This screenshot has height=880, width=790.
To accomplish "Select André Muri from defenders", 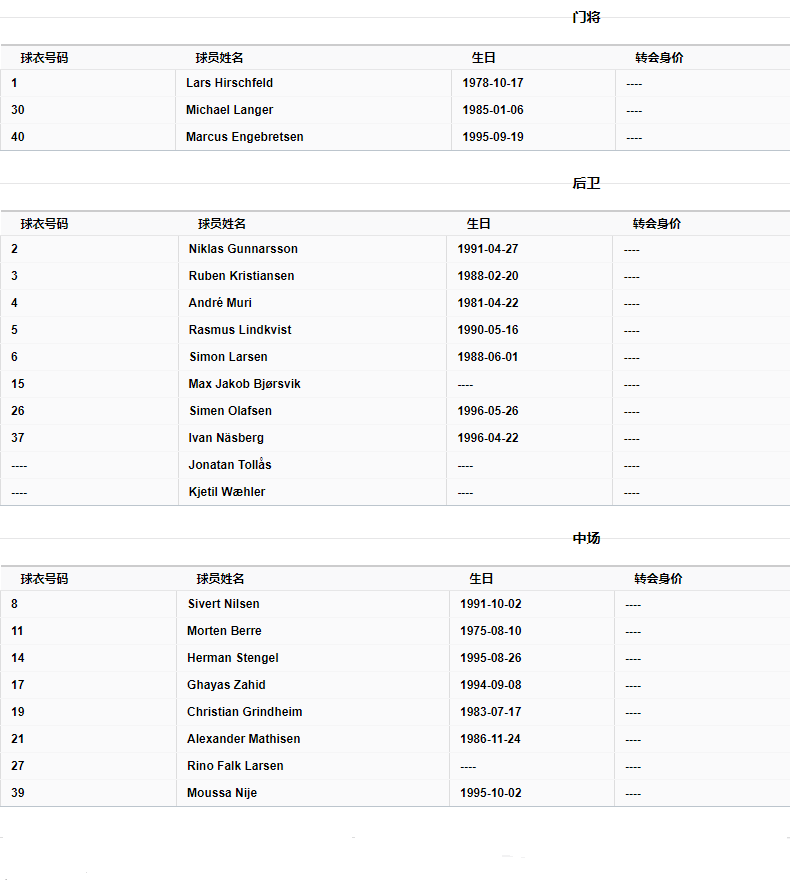I will coord(220,303).
